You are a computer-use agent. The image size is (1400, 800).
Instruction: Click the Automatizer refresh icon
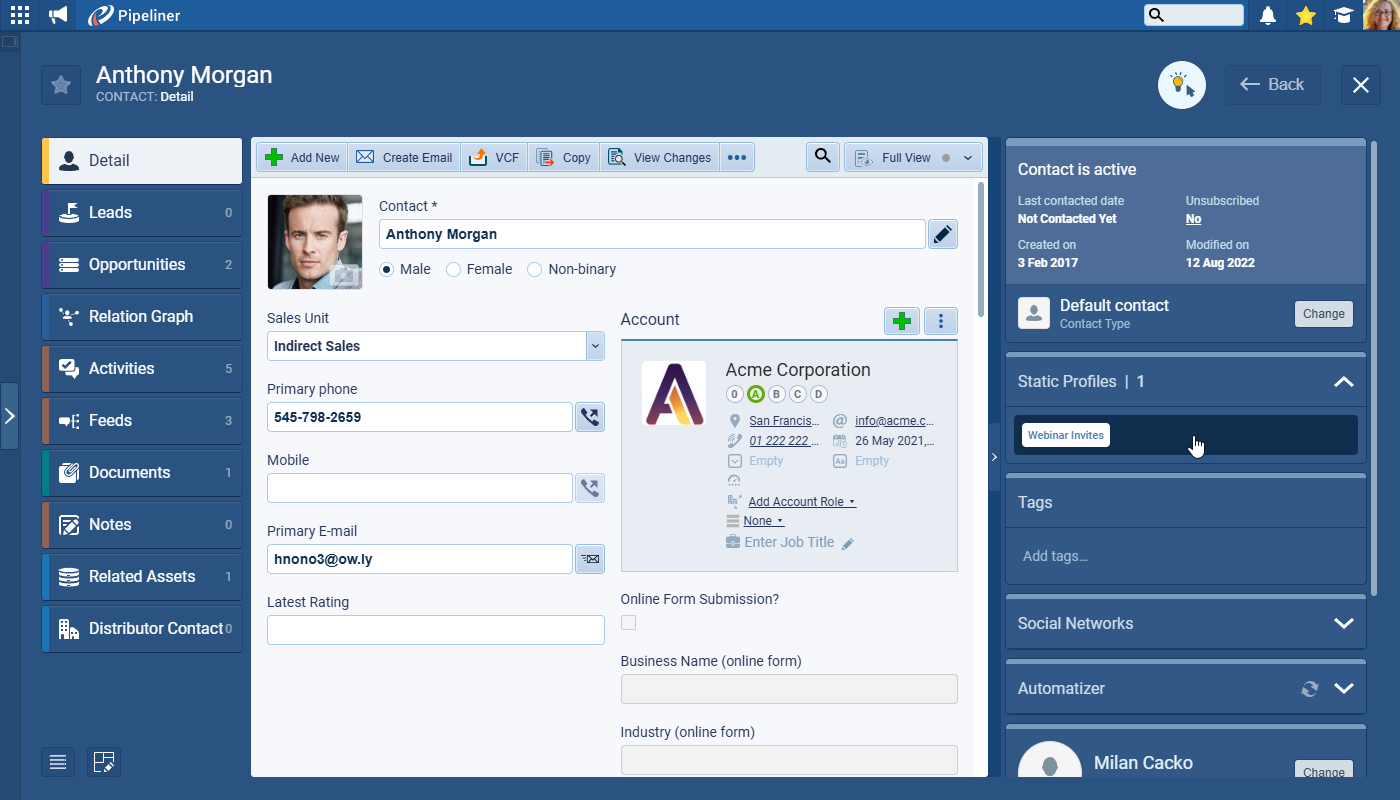click(x=1310, y=689)
